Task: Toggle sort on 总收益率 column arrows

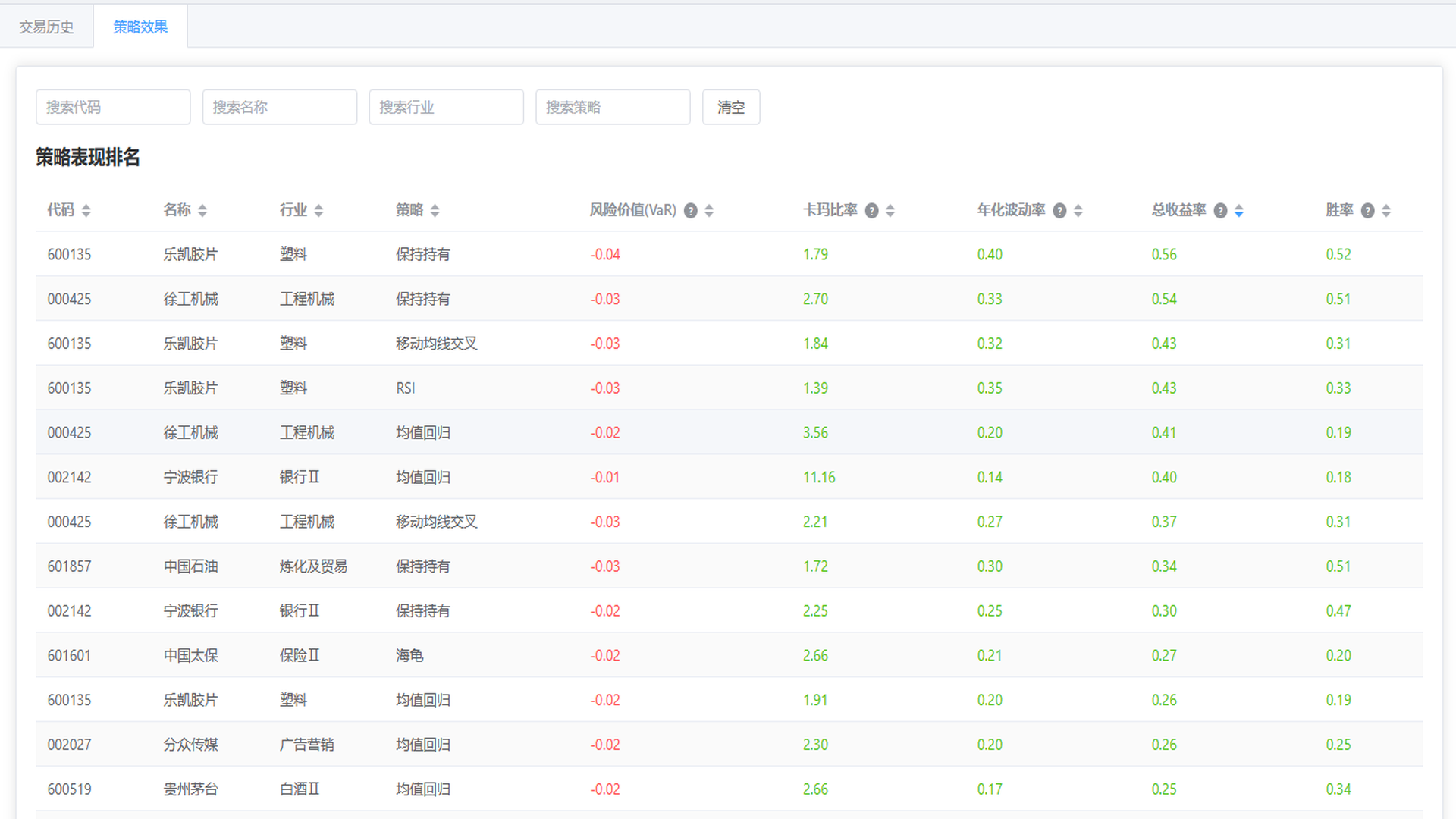Action: pyautogui.click(x=1238, y=211)
